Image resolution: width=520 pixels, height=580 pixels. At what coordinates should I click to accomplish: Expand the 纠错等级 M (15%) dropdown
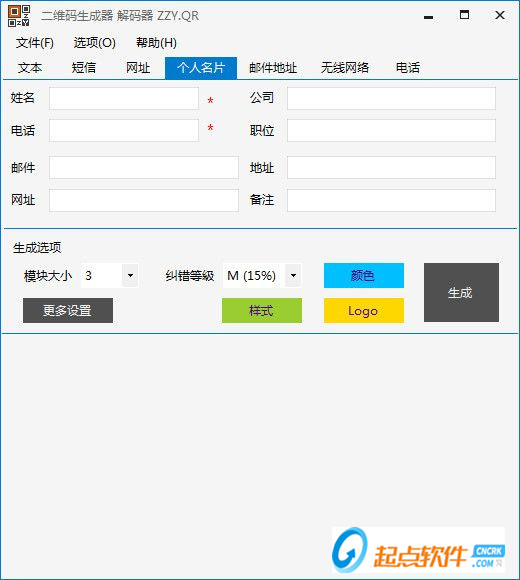point(293,276)
